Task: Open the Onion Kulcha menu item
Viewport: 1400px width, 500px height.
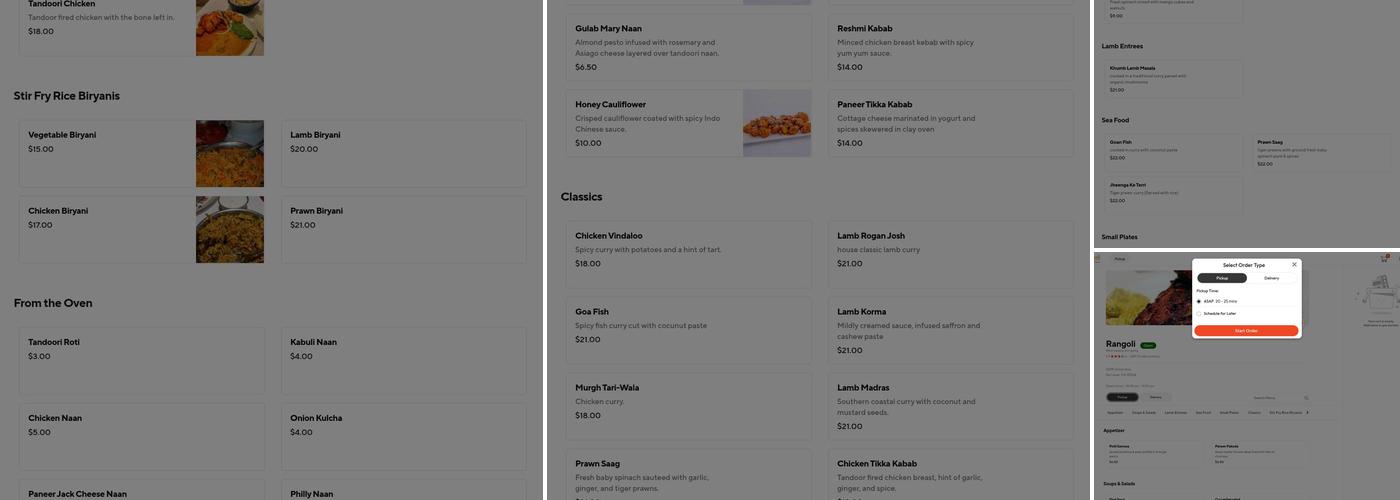Action: 403,426
